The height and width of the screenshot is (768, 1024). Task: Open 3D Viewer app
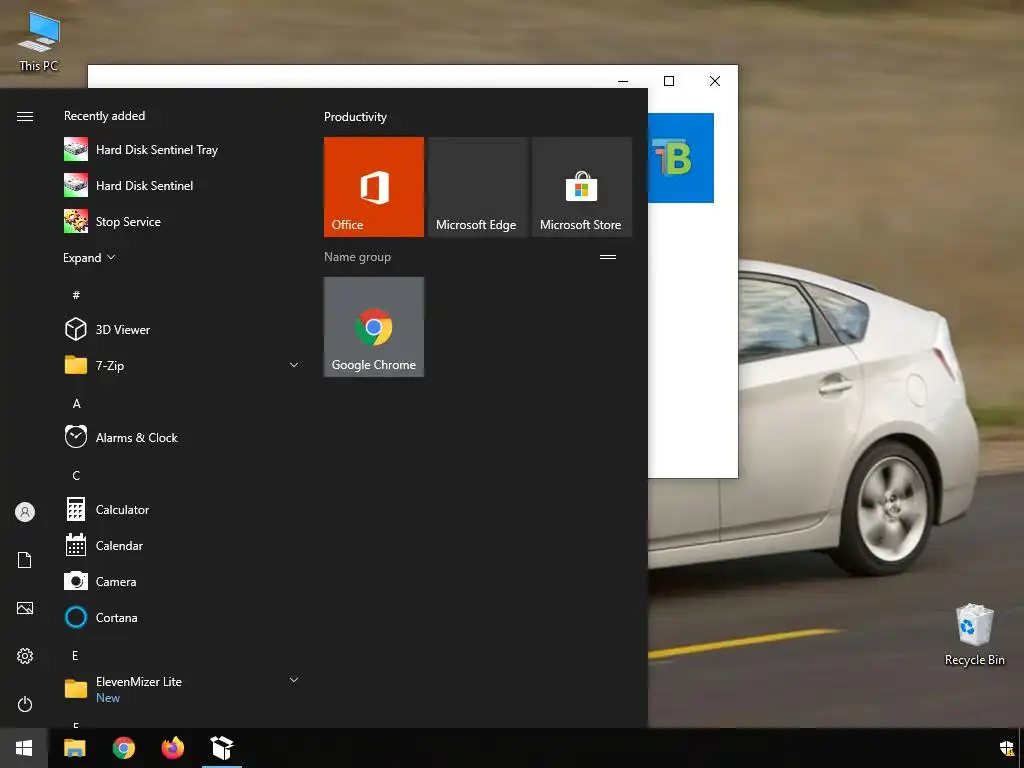[x=182, y=329]
